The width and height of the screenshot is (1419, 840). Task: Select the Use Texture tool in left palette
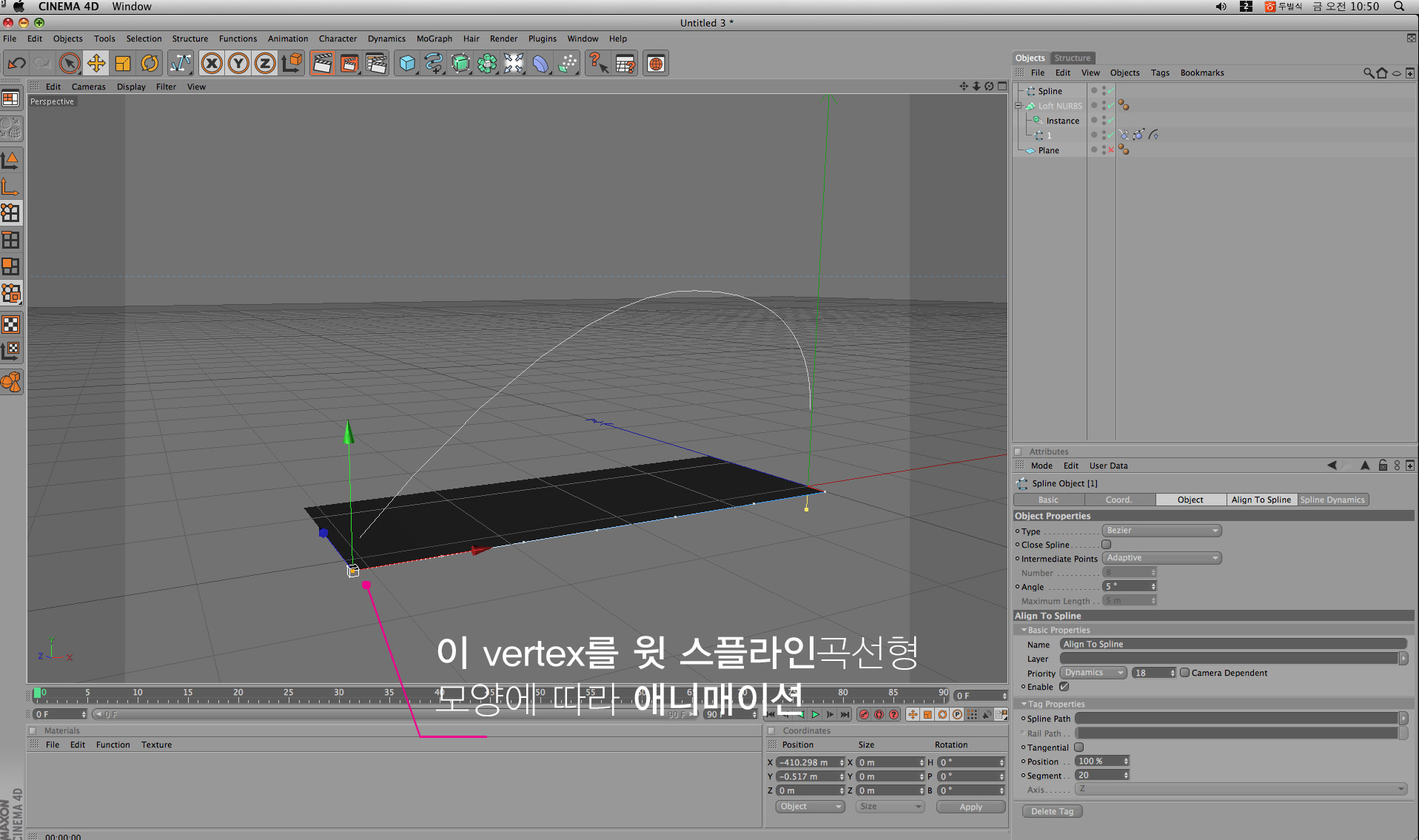click(x=11, y=324)
